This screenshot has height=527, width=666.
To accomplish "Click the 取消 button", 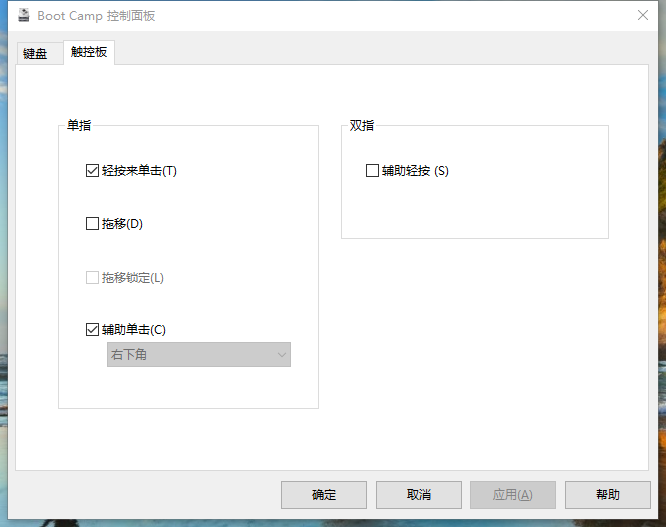I will pos(419,495).
